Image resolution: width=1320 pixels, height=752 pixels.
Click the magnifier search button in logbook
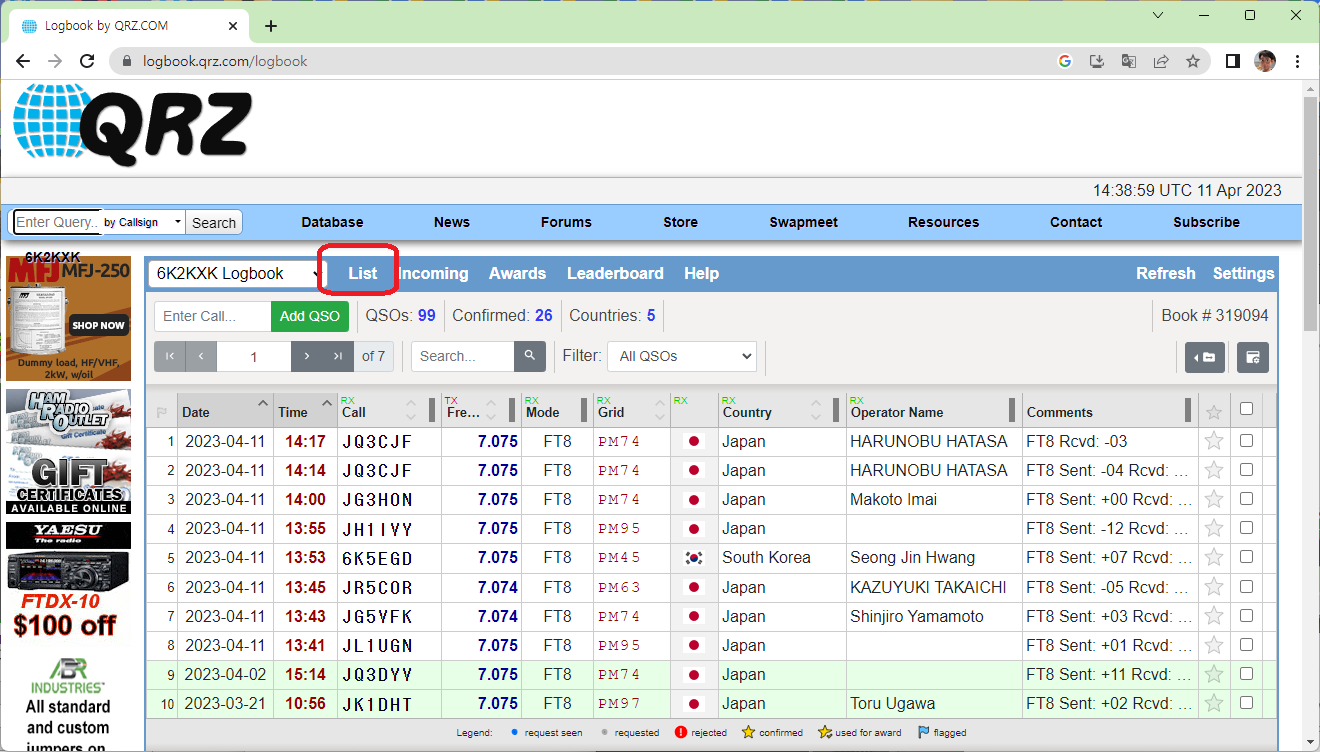point(530,356)
